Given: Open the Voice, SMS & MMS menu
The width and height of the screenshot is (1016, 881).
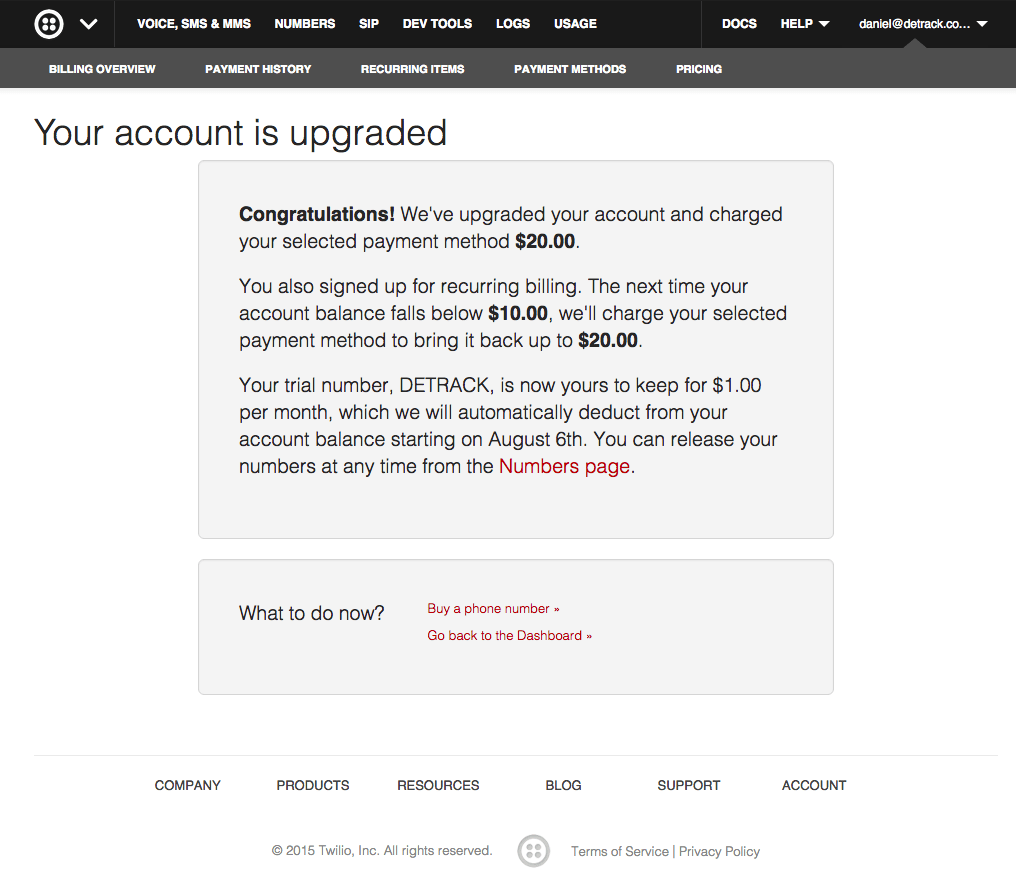Looking at the screenshot, I should (194, 24).
